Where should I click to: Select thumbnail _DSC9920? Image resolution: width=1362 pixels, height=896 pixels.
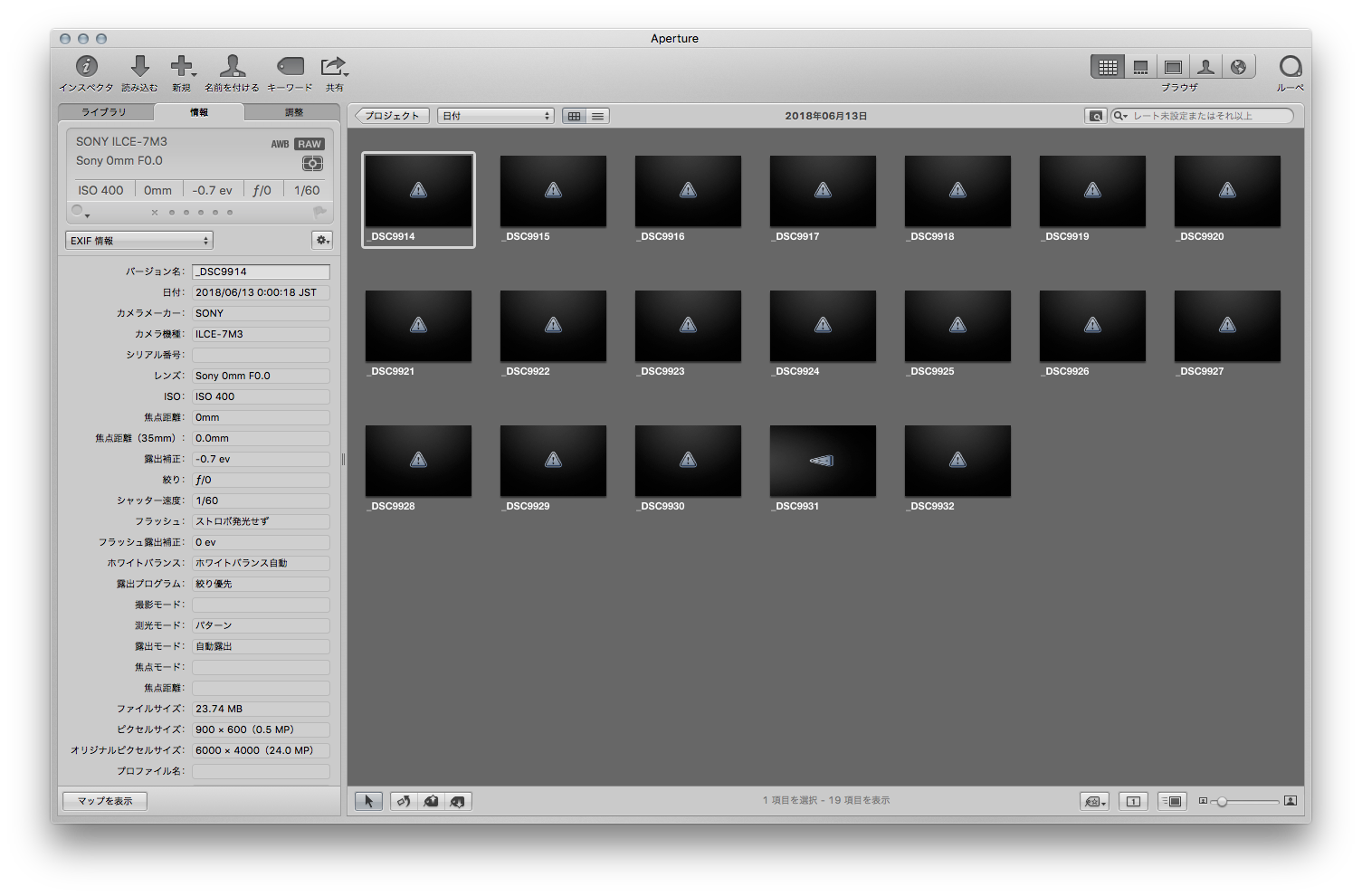pyautogui.click(x=1227, y=191)
